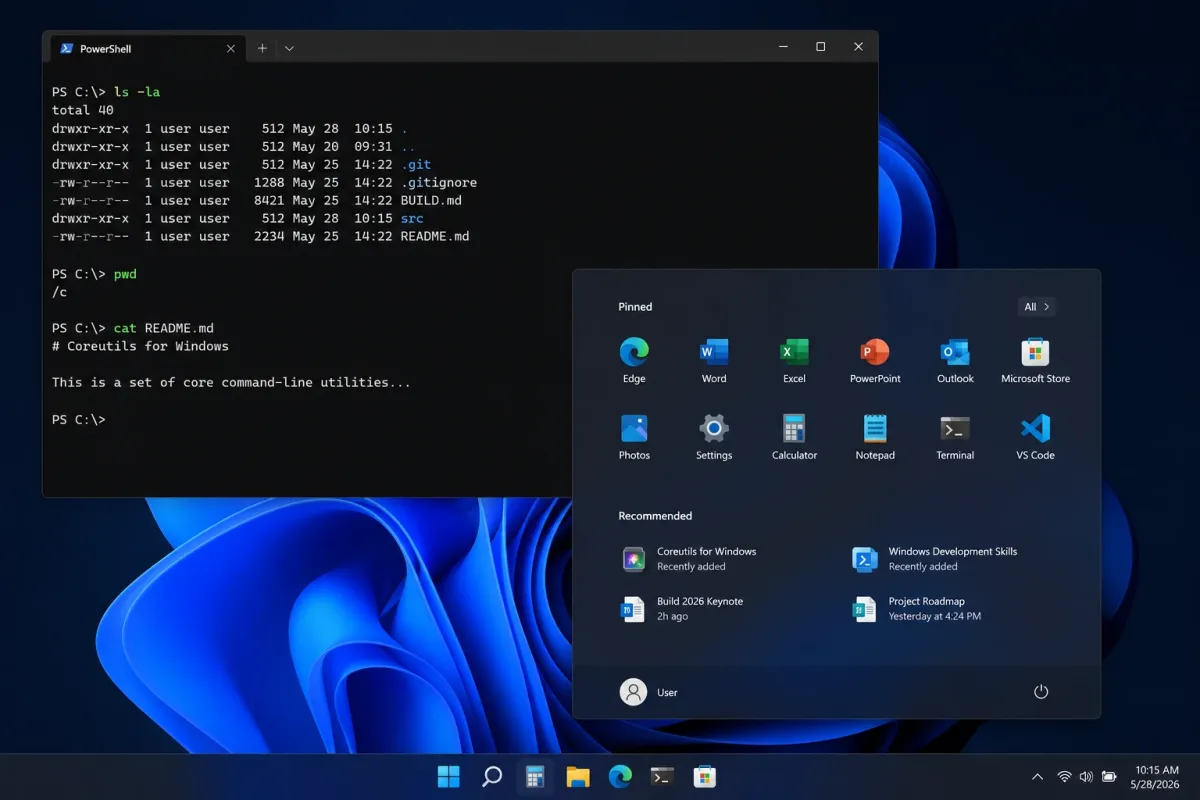Select the Calculator icon on the taskbar
This screenshot has height=800, width=1200.
[535, 776]
